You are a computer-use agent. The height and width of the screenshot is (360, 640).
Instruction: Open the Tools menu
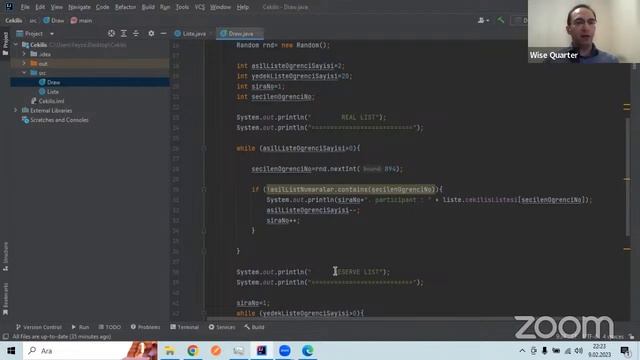point(182,7)
